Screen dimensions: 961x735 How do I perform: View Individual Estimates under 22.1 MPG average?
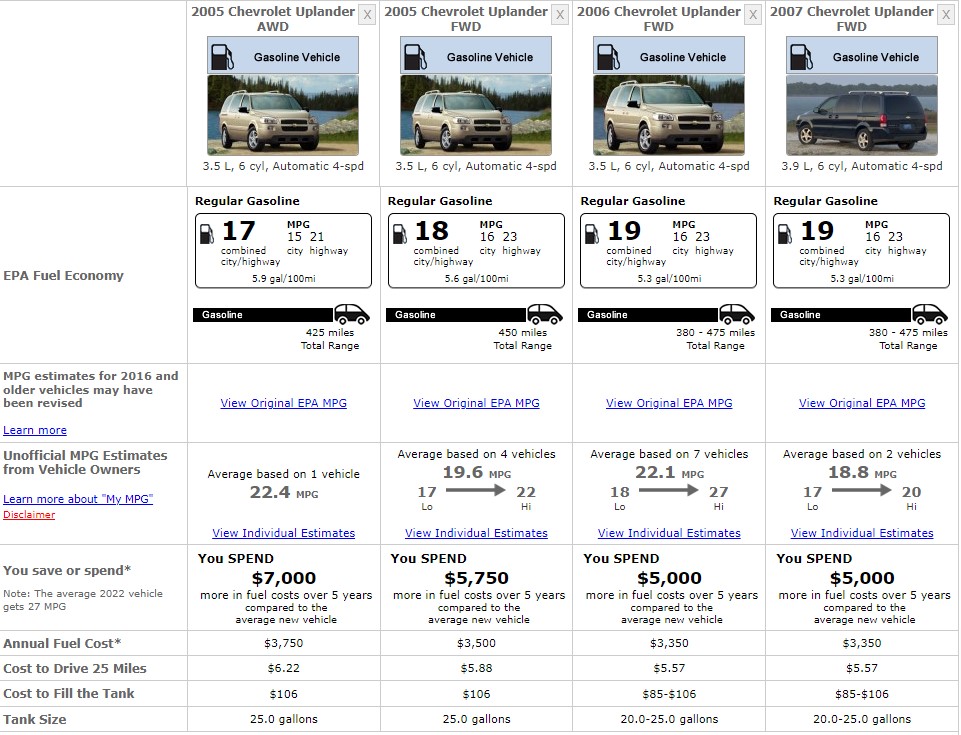click(x=669, y=533)
